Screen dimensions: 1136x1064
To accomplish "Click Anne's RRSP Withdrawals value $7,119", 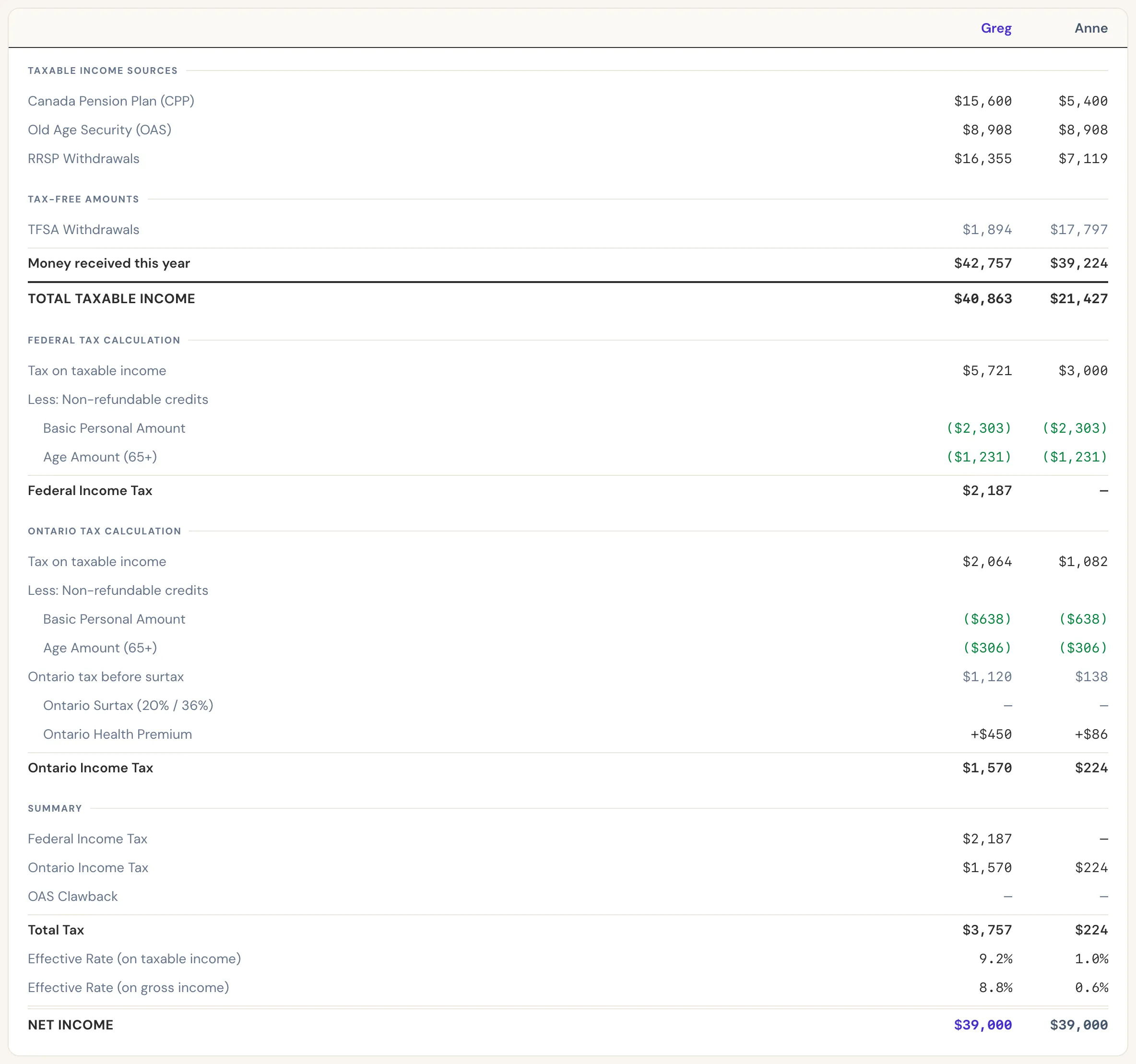I will tap(1083, 159).
